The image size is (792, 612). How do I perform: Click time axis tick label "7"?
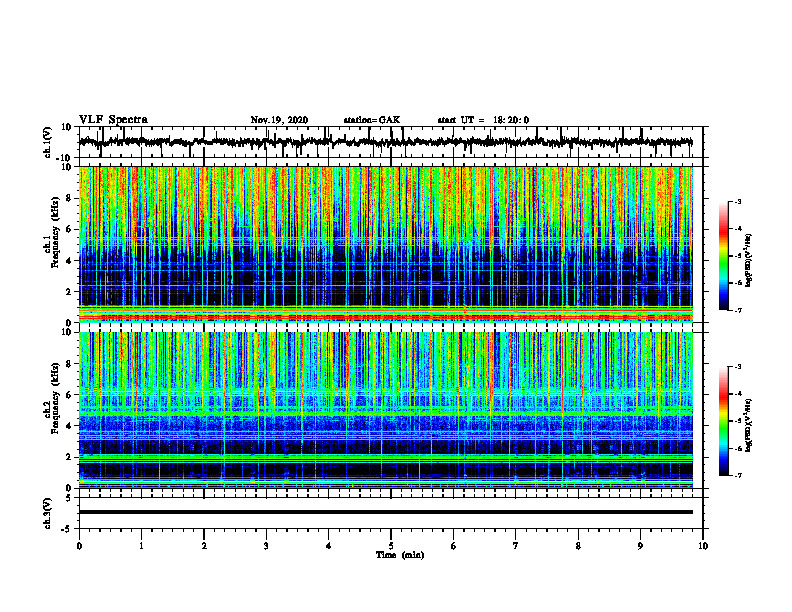pos(516,546)
